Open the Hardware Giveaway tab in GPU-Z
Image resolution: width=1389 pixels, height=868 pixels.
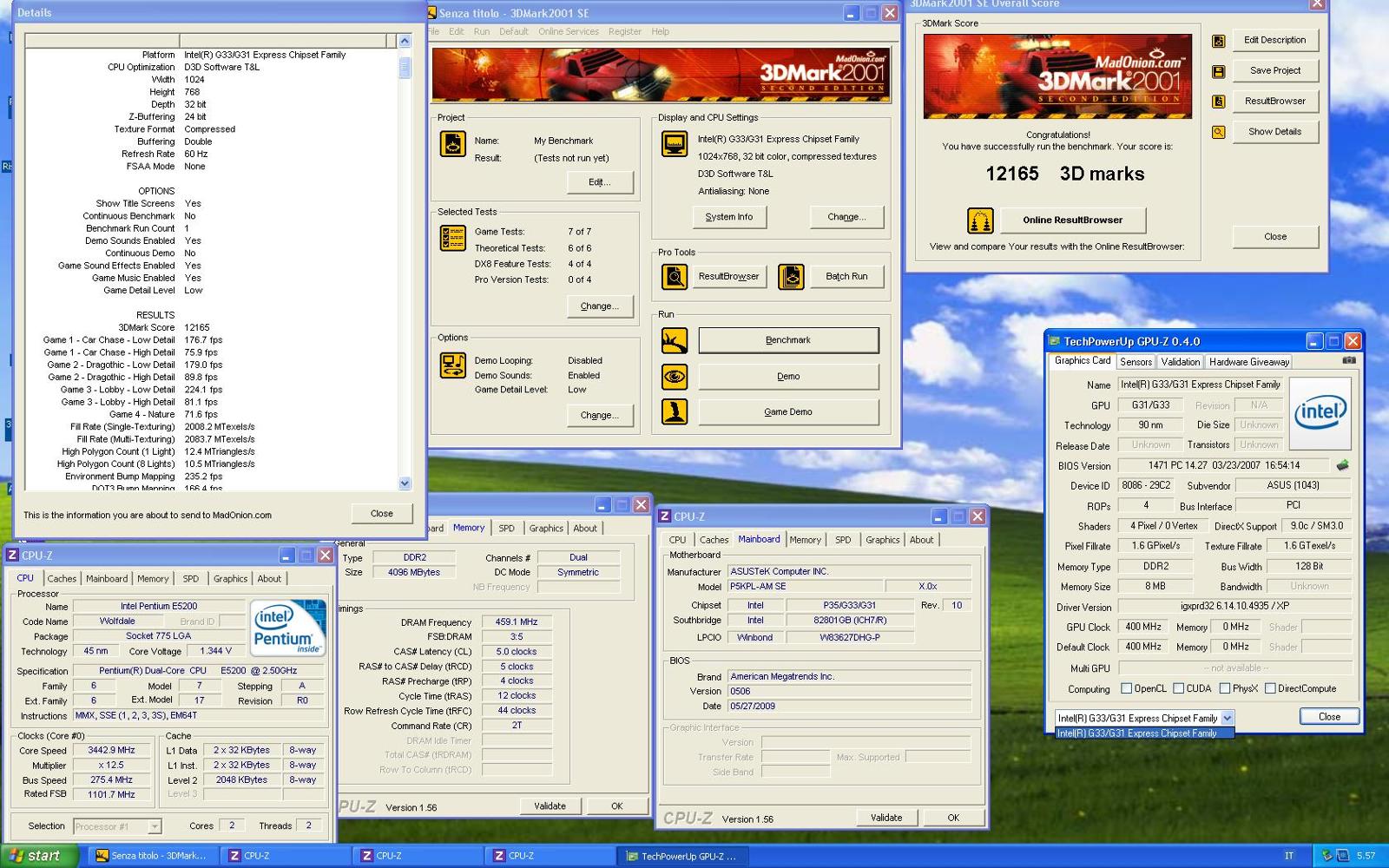[1249, 362]
